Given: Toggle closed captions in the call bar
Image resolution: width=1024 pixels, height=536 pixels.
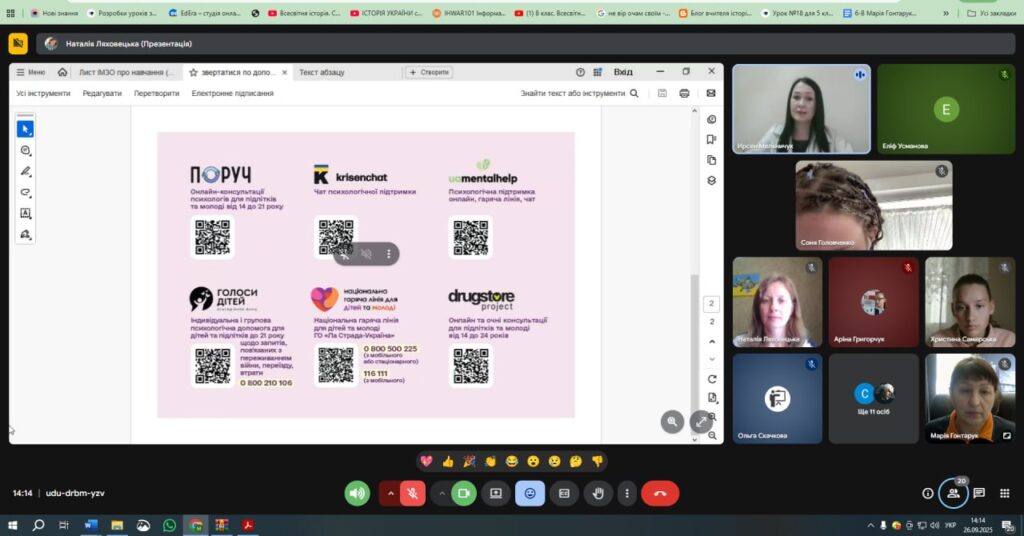Looking at the screenshot, I should (563, 493).
